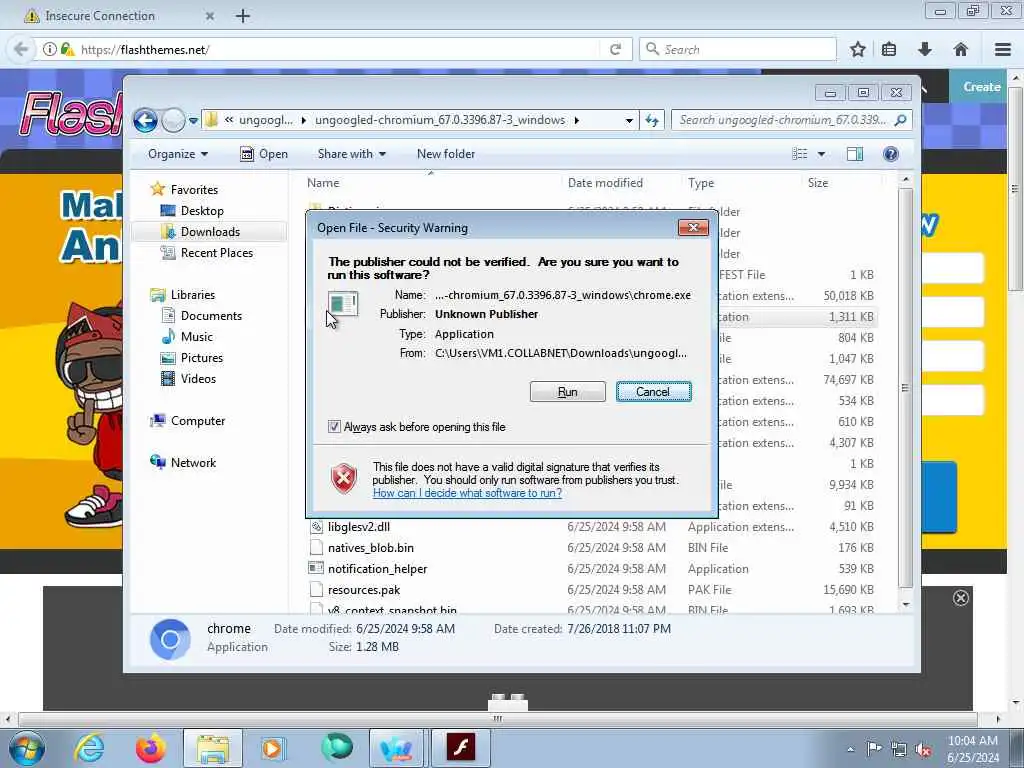Open How can I decide what software to run link
Screen dimensions: 1024x768
click(x=467, y=493)
